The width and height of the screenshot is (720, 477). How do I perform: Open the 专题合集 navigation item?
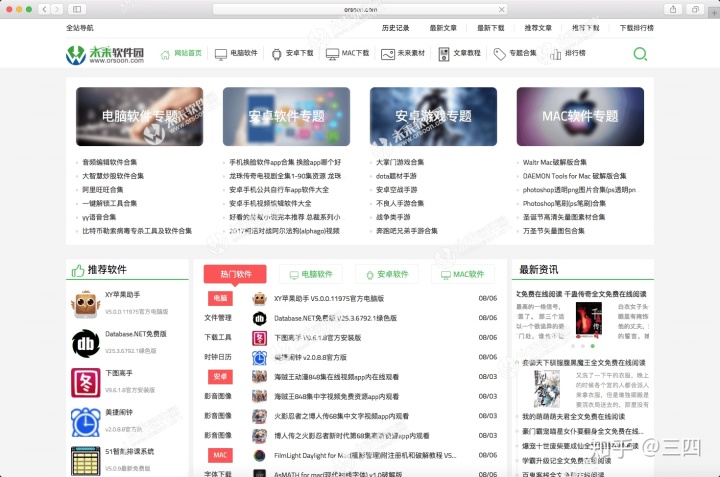pos(515,54)
